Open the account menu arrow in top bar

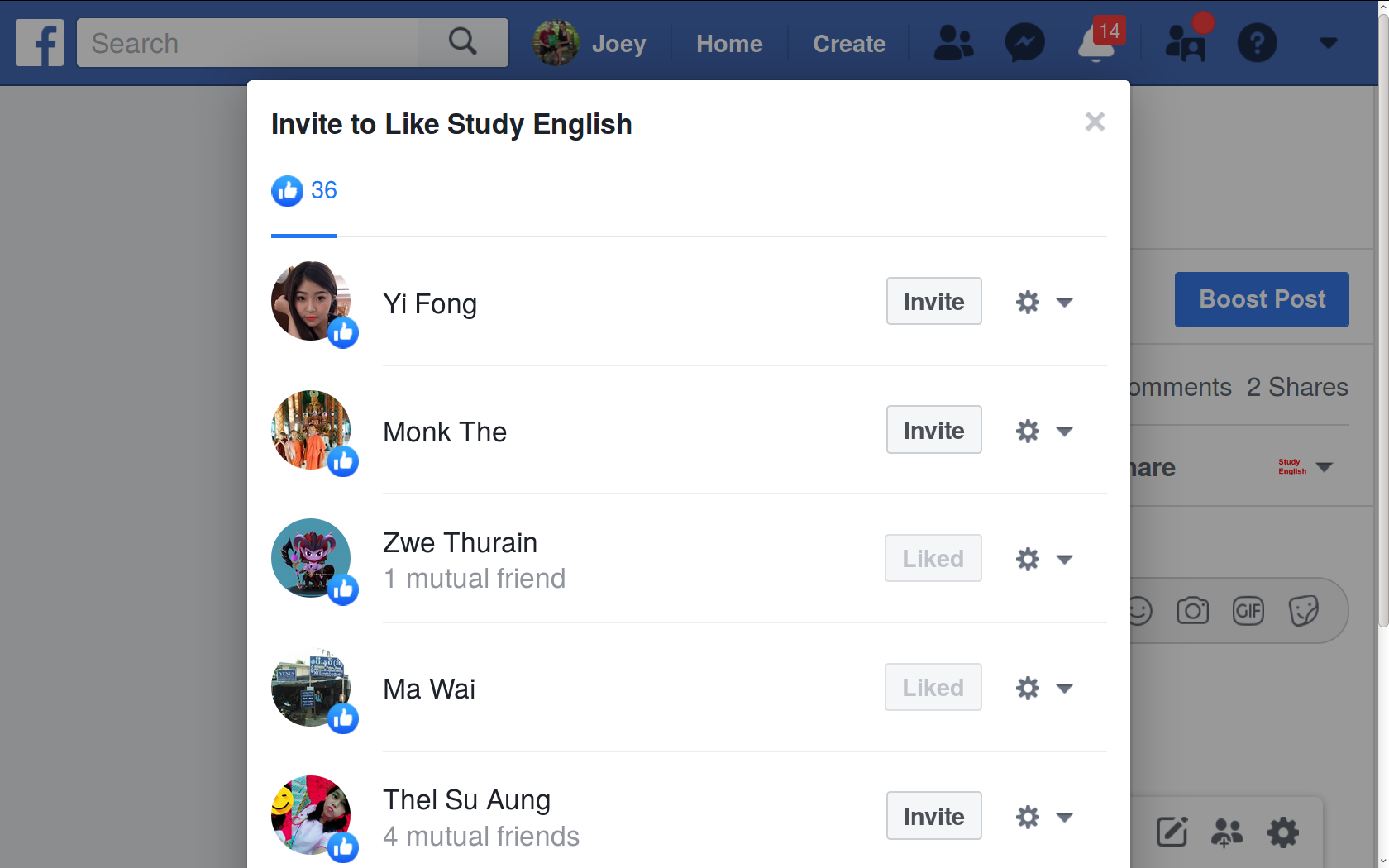point(1328,42)
